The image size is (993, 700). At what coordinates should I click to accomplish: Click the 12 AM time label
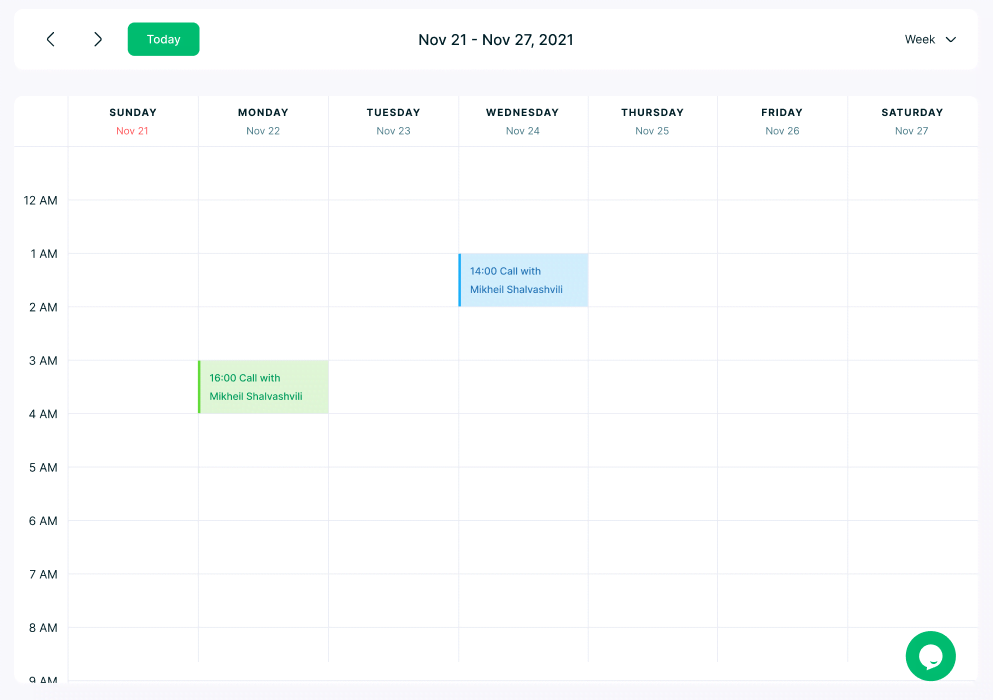41,200
